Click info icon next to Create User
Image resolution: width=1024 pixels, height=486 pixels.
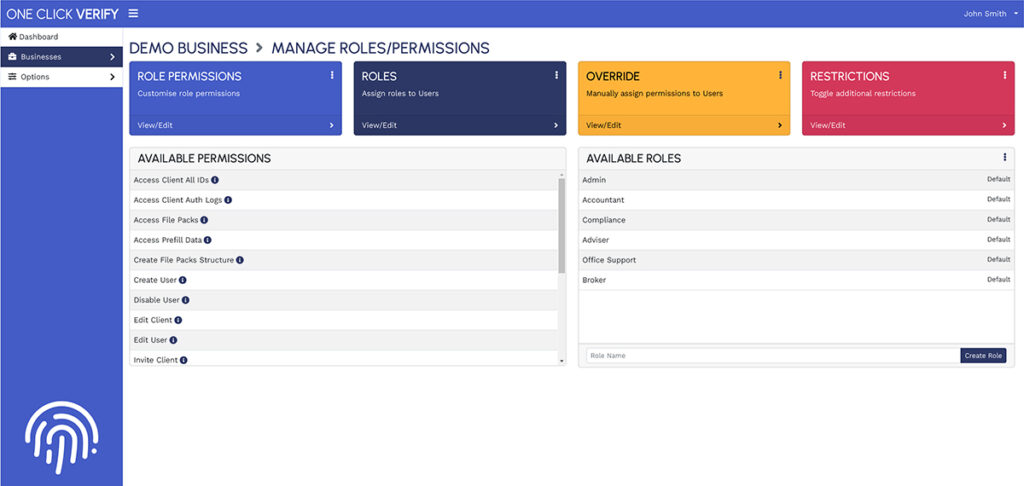(x=183, y=280)
